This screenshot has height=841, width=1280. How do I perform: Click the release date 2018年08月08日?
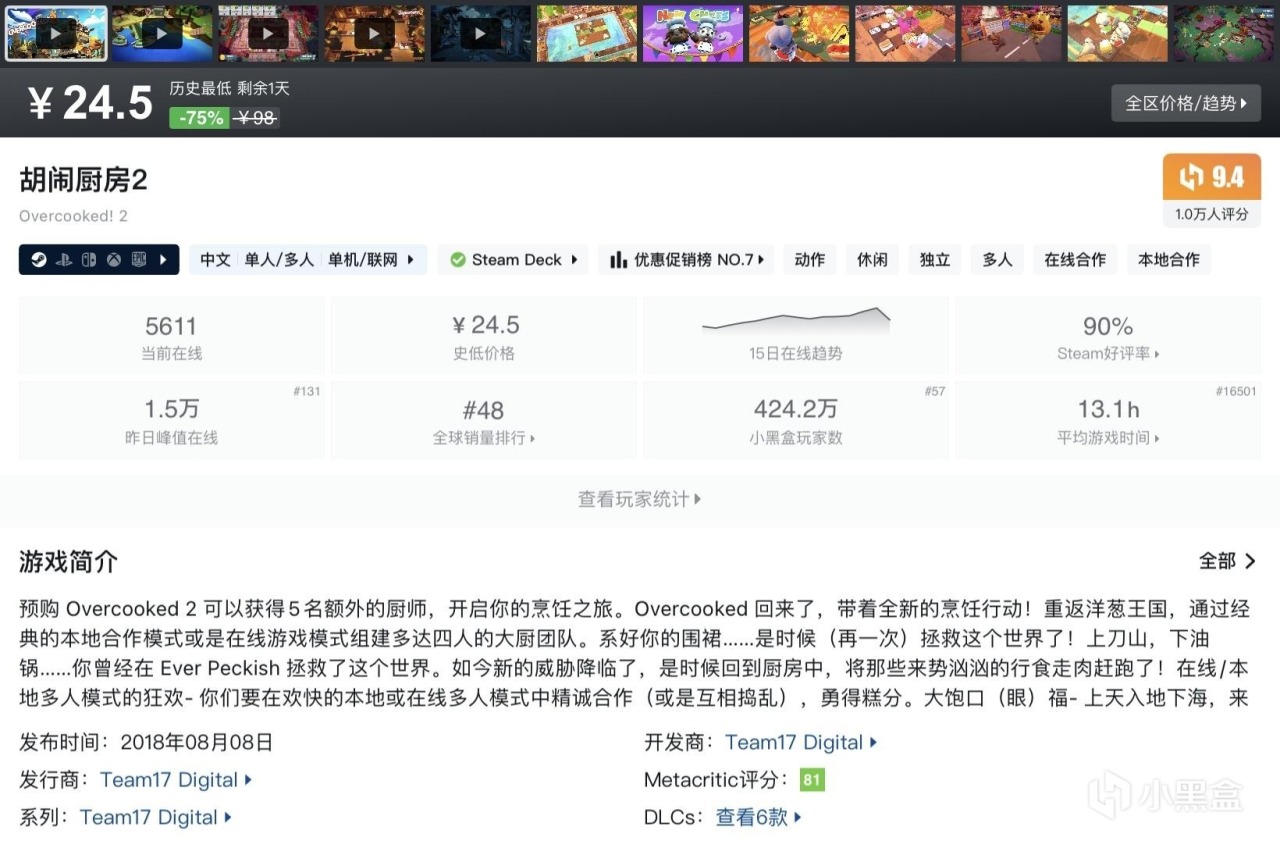point(196,743)
